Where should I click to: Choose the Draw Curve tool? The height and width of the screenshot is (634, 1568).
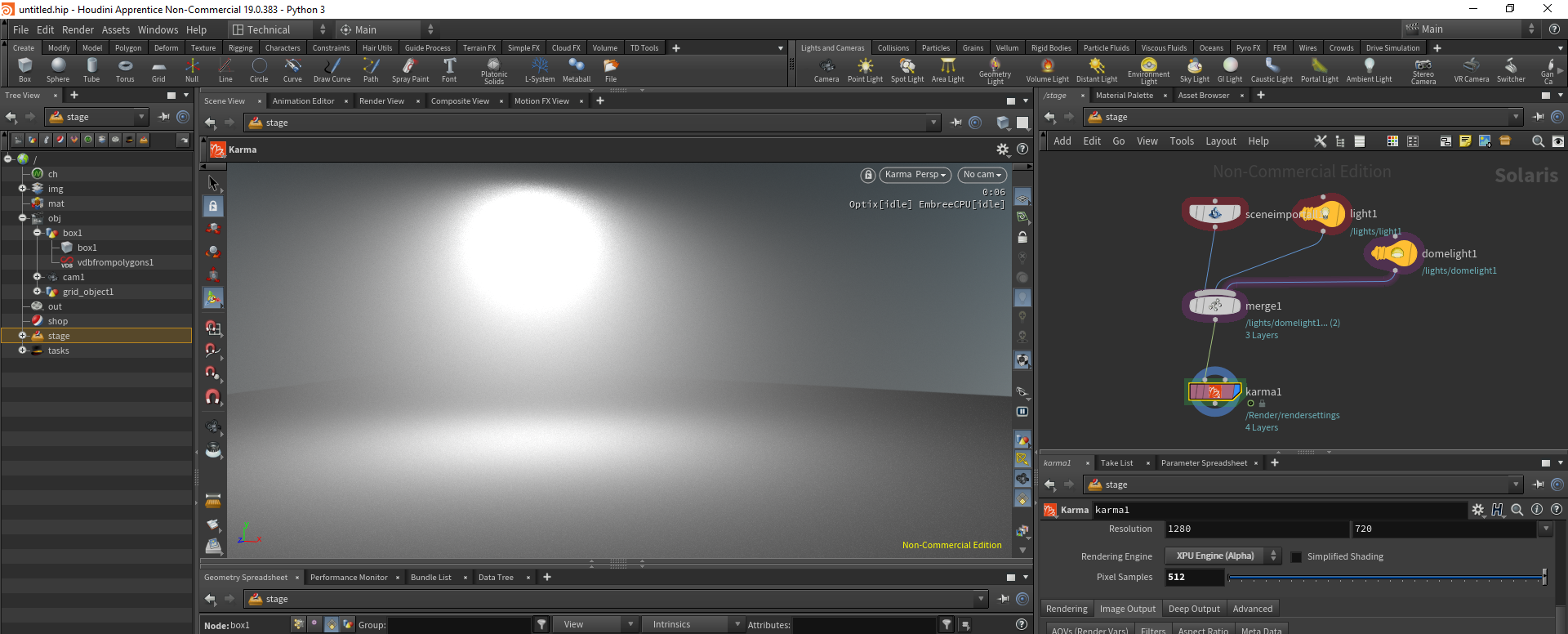coord(332,70)
